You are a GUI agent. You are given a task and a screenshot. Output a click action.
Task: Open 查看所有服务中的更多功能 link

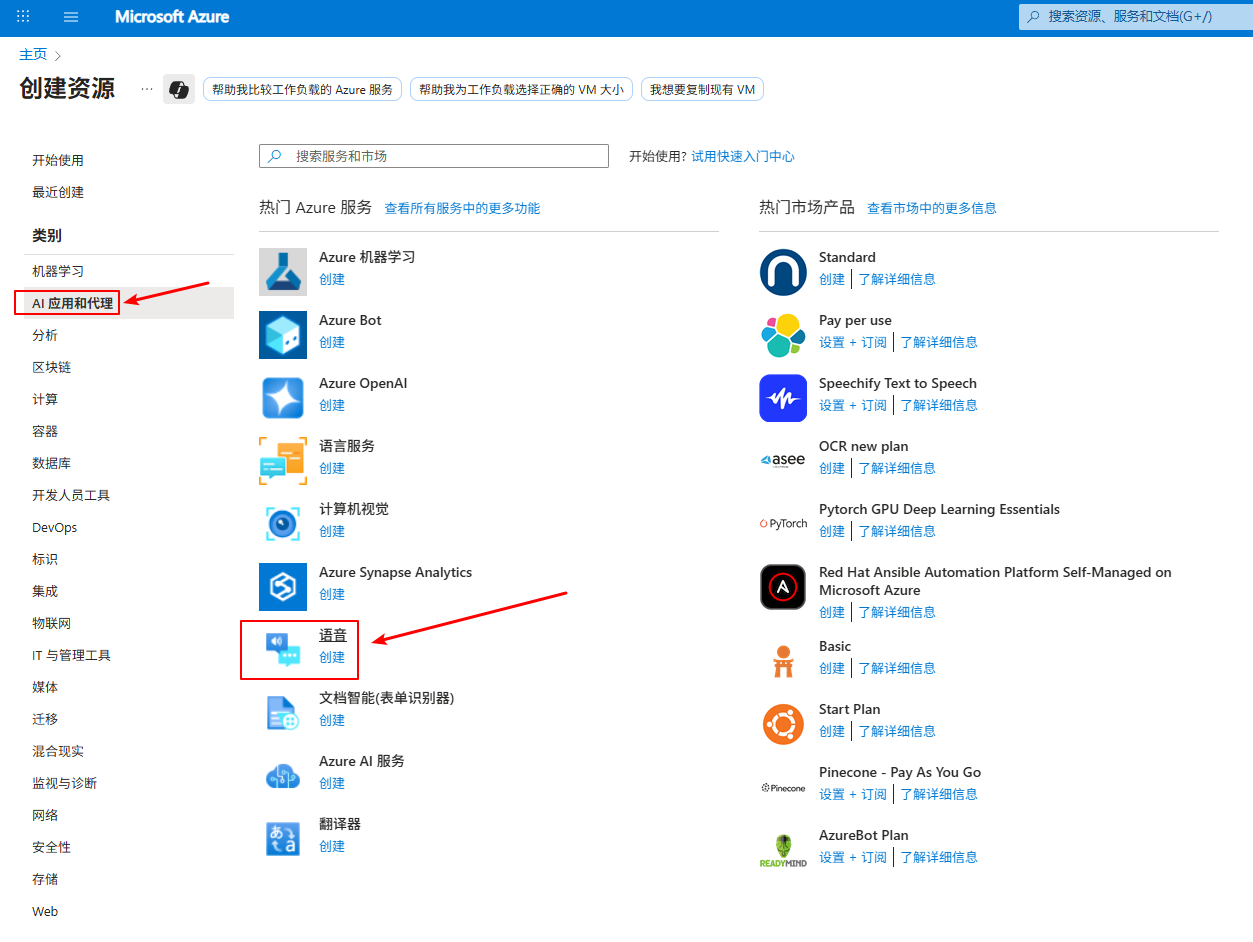[462, 208]
